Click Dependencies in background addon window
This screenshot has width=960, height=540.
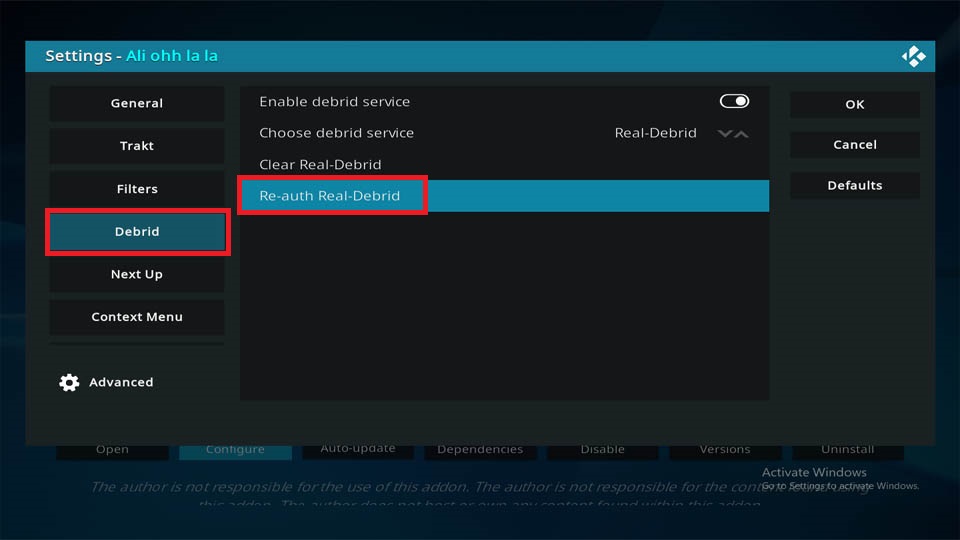(480, 451)
